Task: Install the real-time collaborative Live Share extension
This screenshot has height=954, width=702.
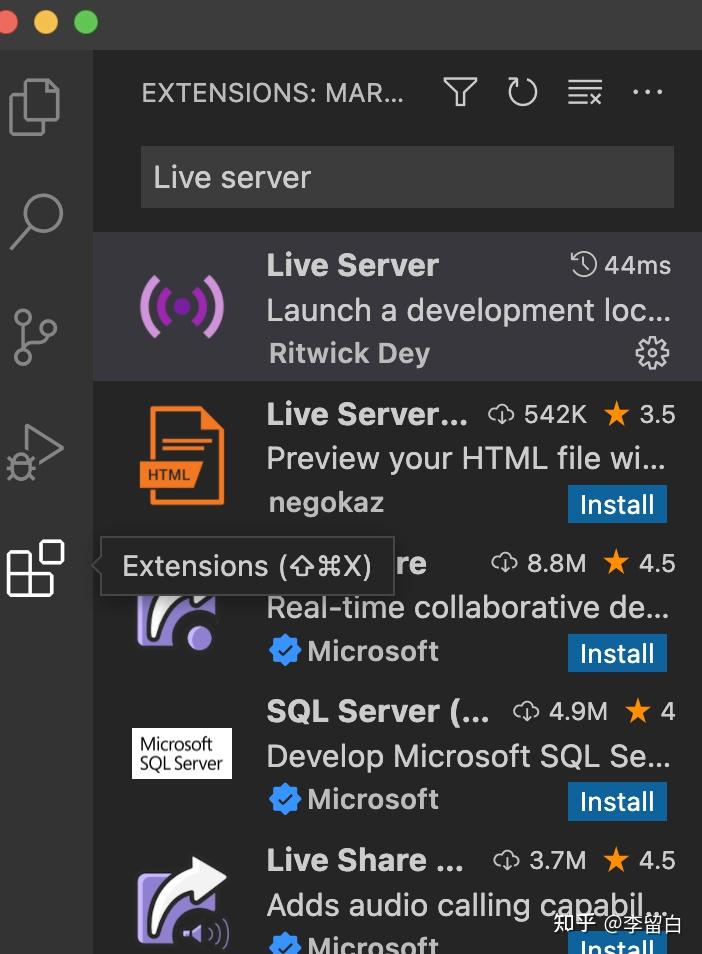Action: (x=617, y=654)
